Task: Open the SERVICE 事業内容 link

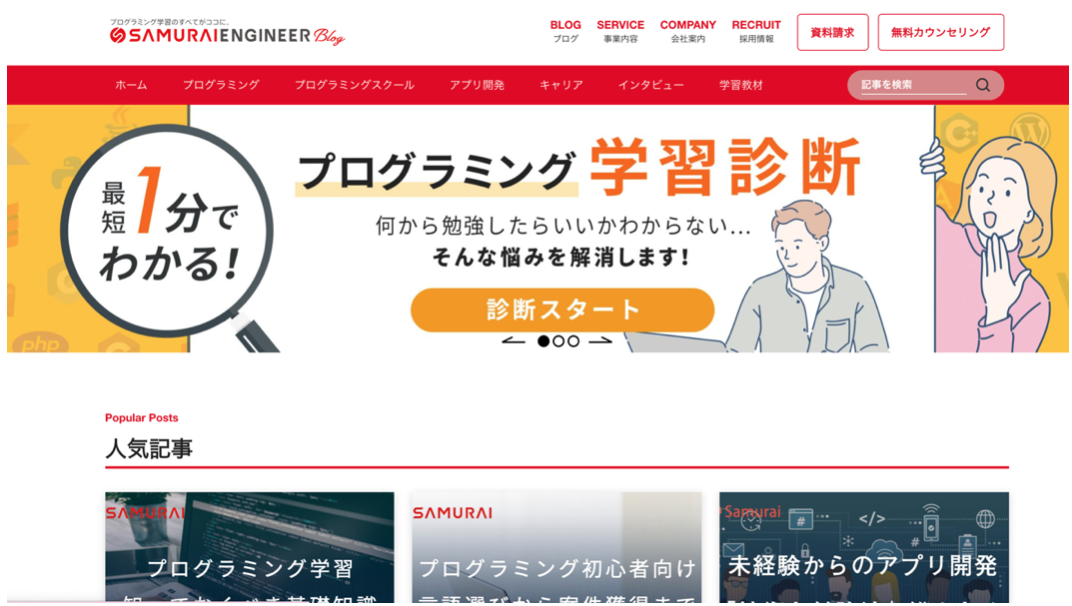Action: pyautogui.click(x=620, y=31)
